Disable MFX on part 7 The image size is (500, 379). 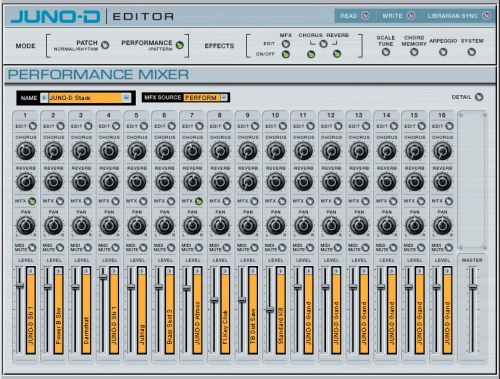199,201
